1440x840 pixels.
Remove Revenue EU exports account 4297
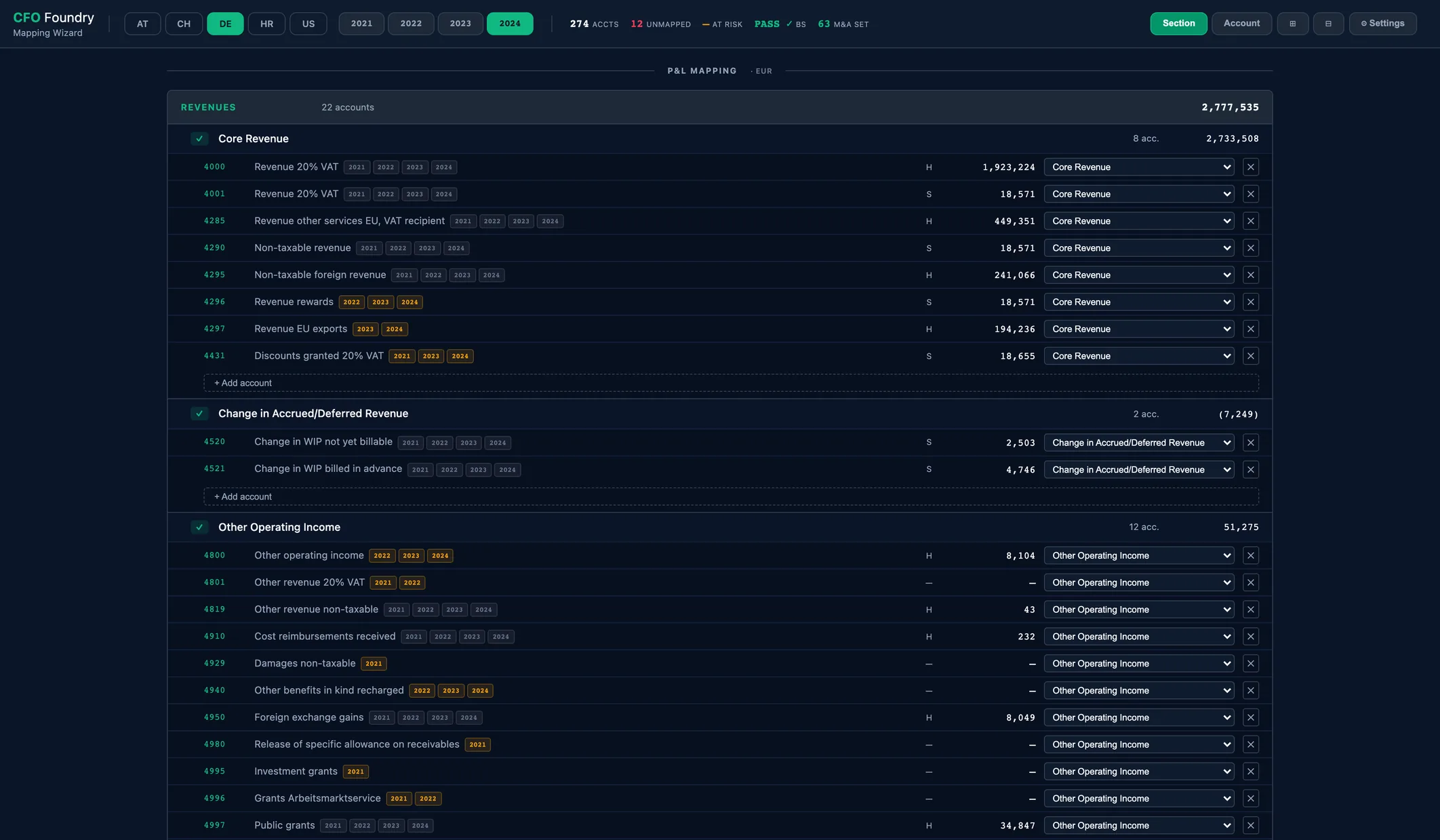[1251, 329]
